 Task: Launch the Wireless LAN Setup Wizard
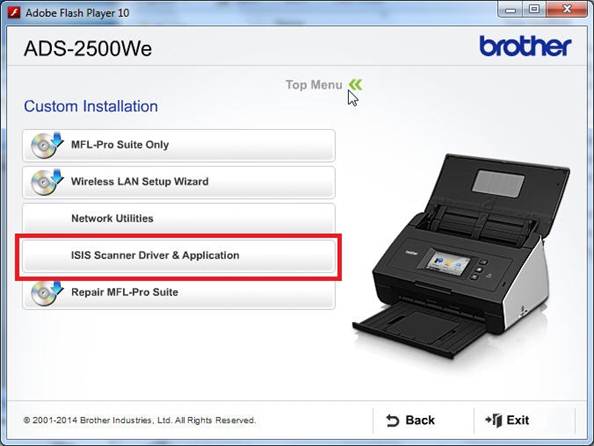coord(179,182)
